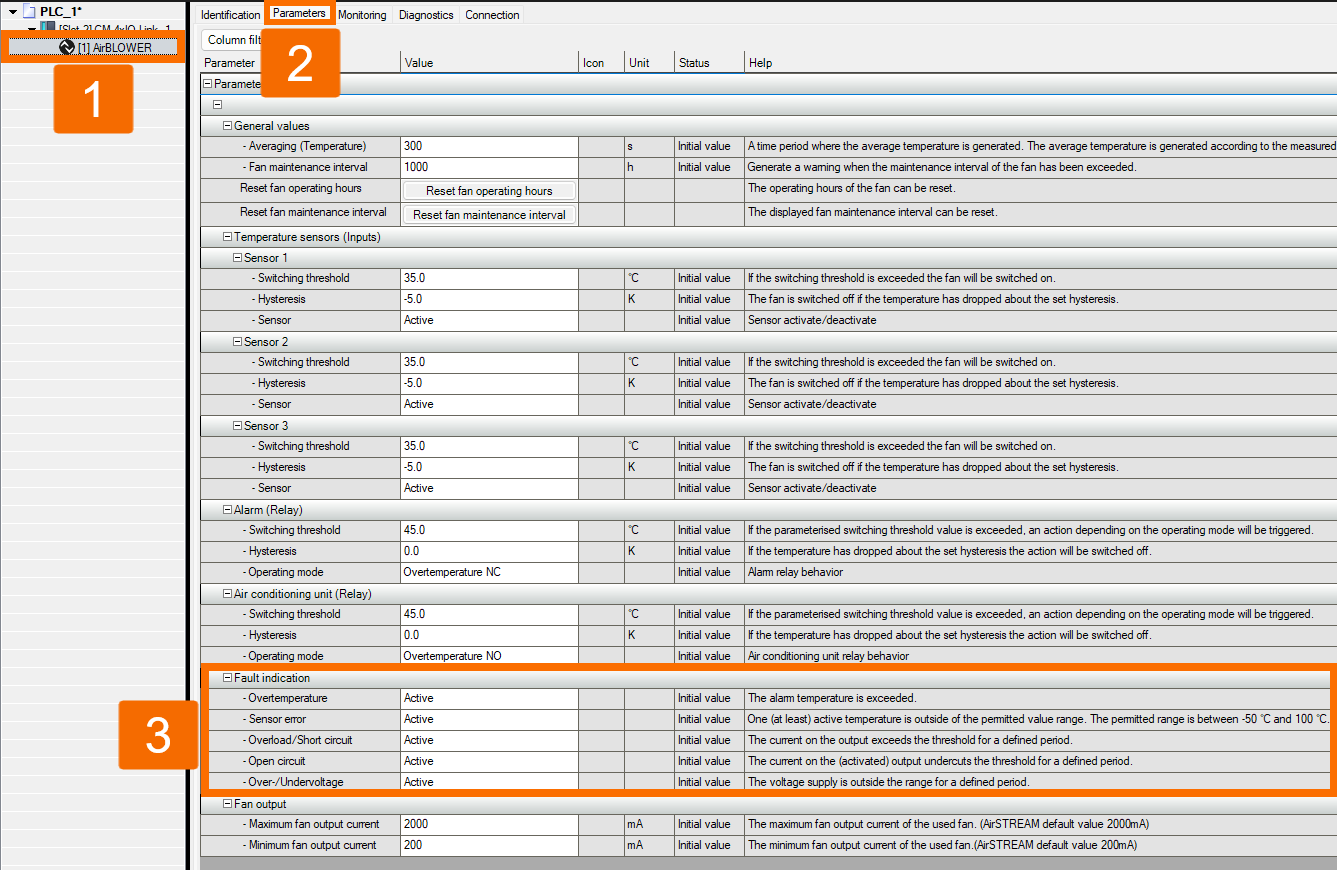Click the Value column header

pos(489,63)
